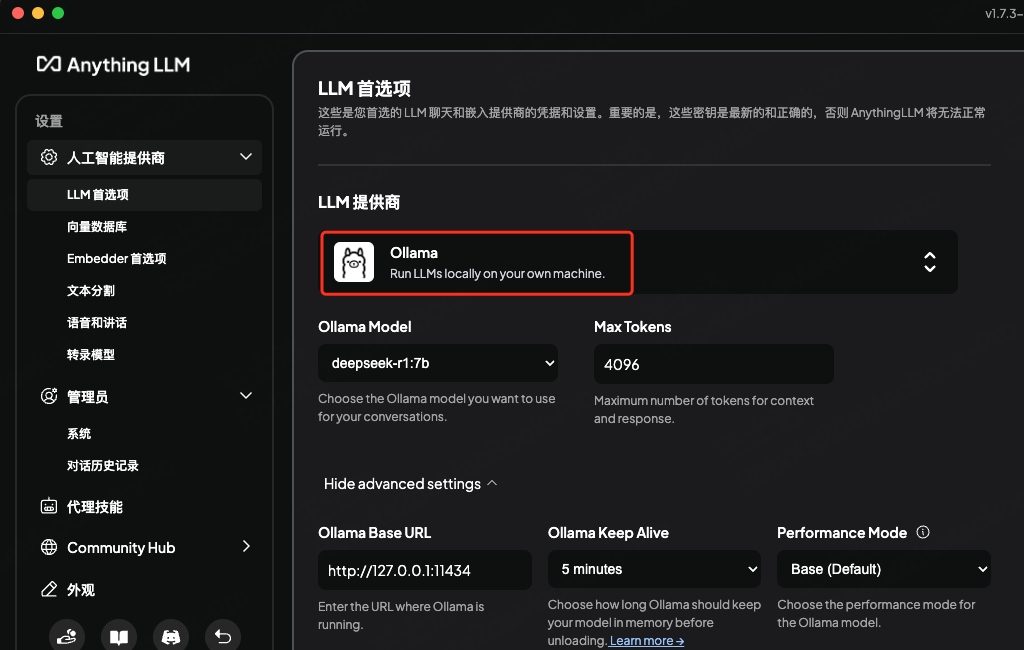This screenshot has height=650, width=1024.
Task: Click the yellow minimize window button
Action: pos(38,13)
